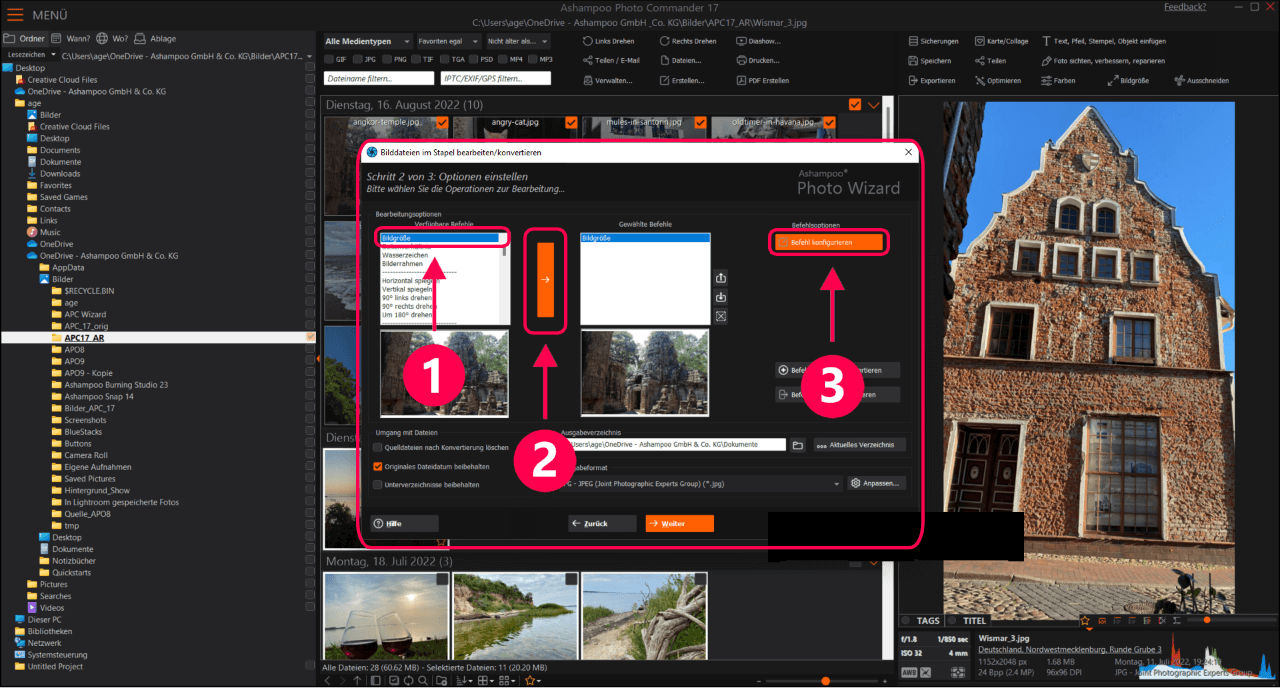This screenshot has height=688, width=1280.
Task: Click the Rechts Drehen rotate-right icon
Action: tap(664, 41)
